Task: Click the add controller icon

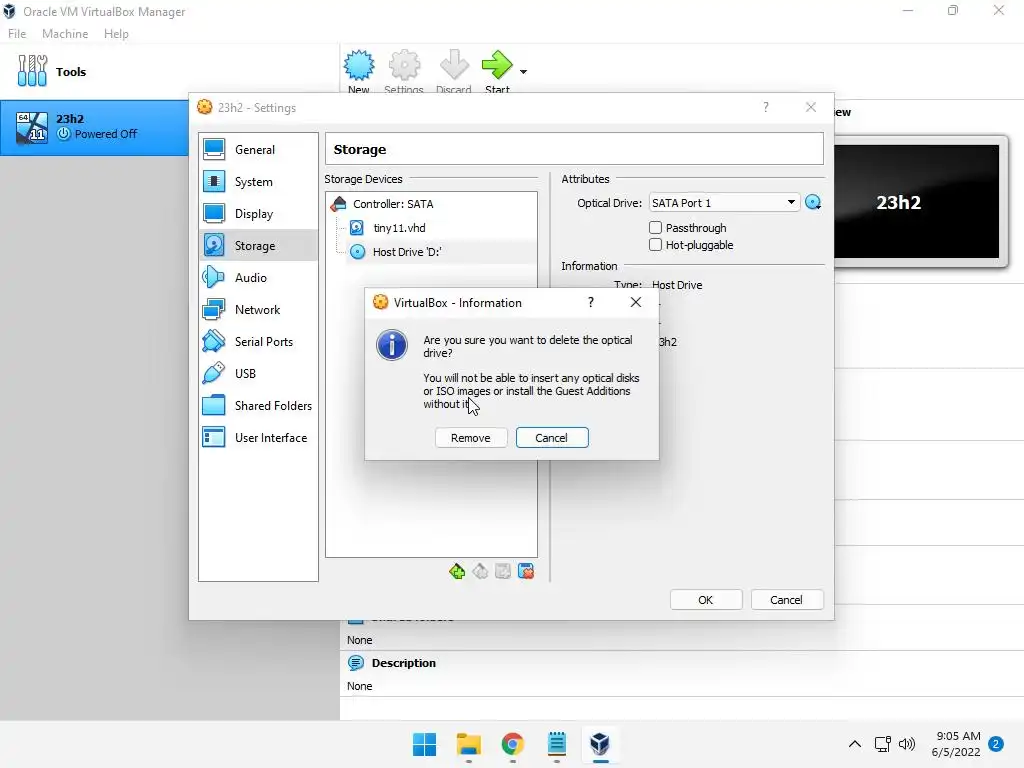Action: [457, 571]
